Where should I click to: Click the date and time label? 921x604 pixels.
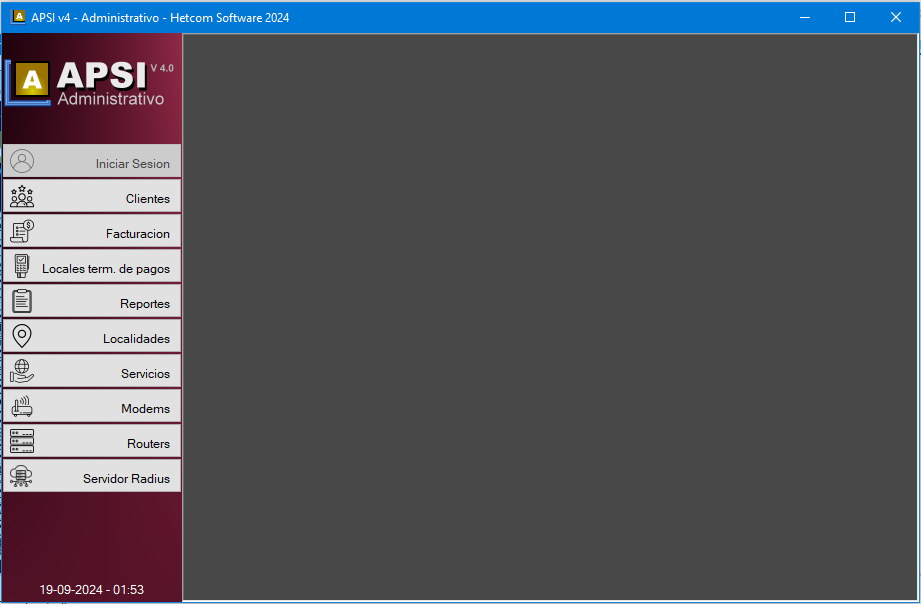(91, 590)
